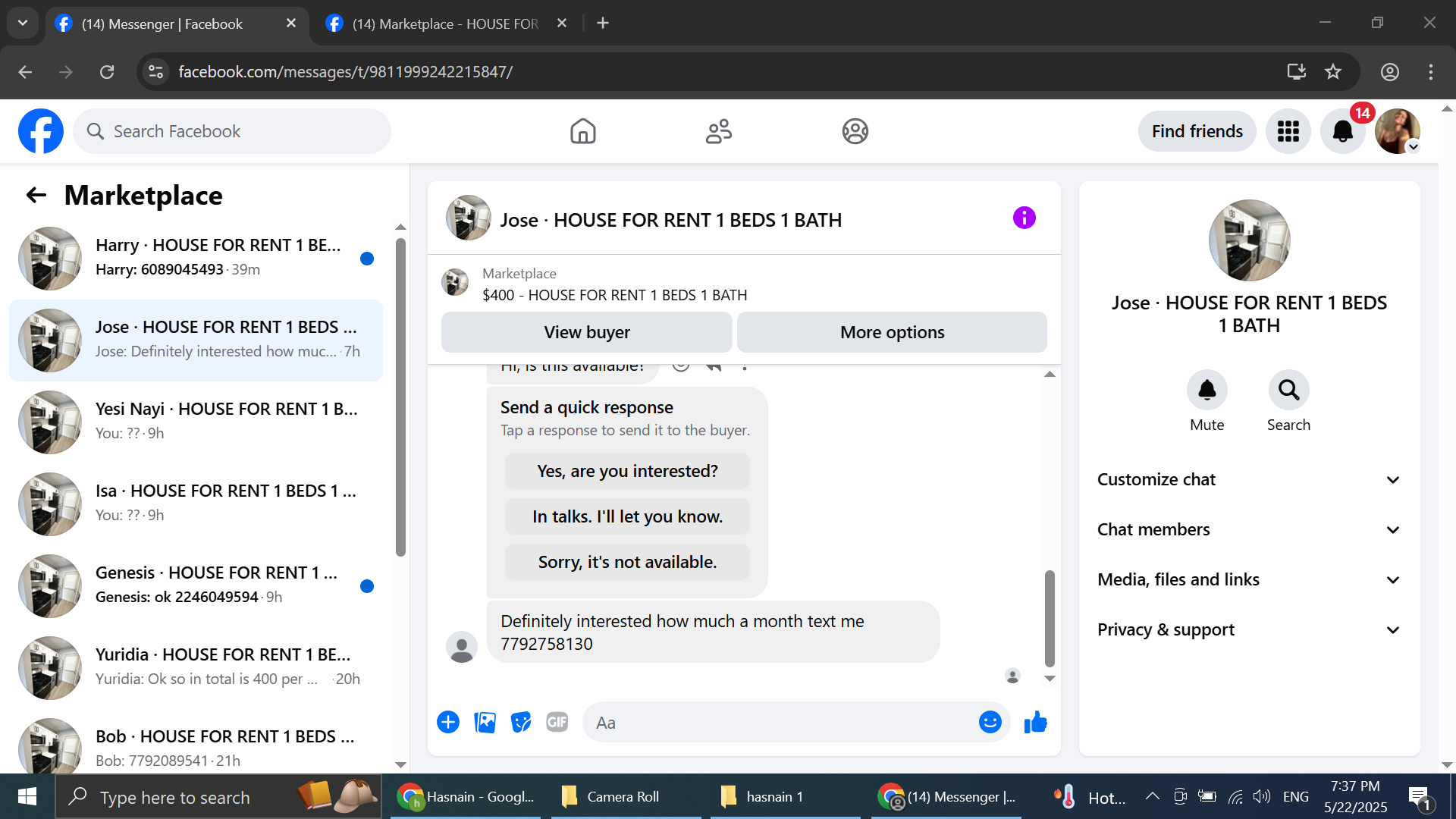Close the Marketplace browser tab
Viewport: 1456px width, 819px height.
(562, 24)
